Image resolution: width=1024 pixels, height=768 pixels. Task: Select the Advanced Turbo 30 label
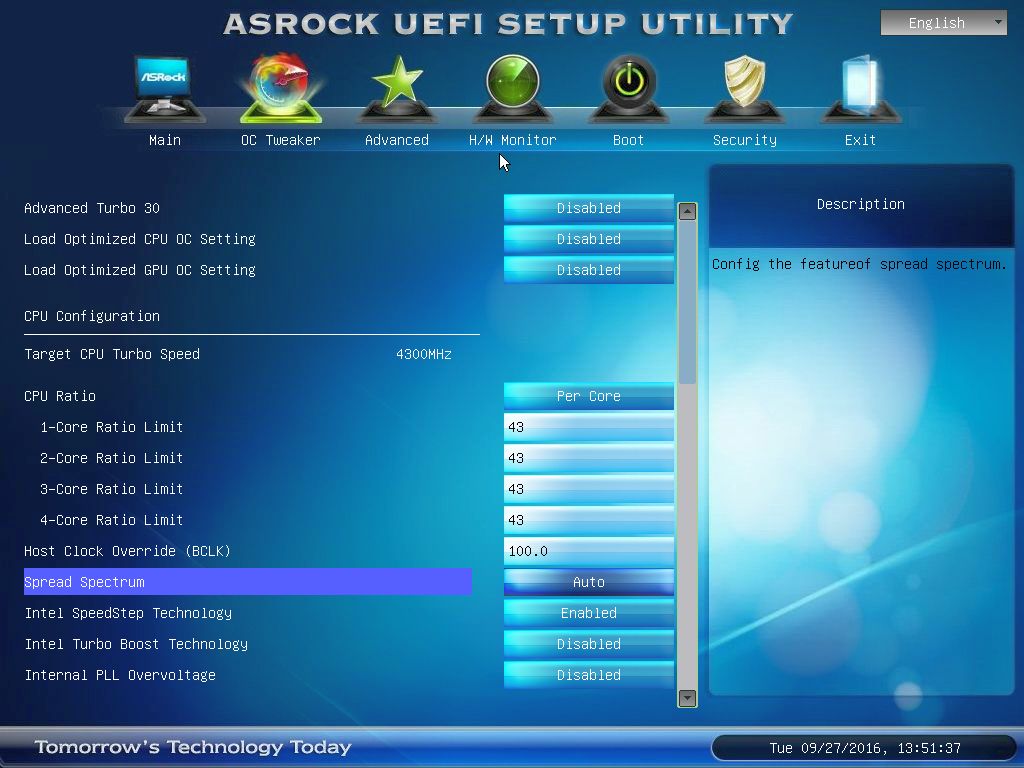point(92,208)
